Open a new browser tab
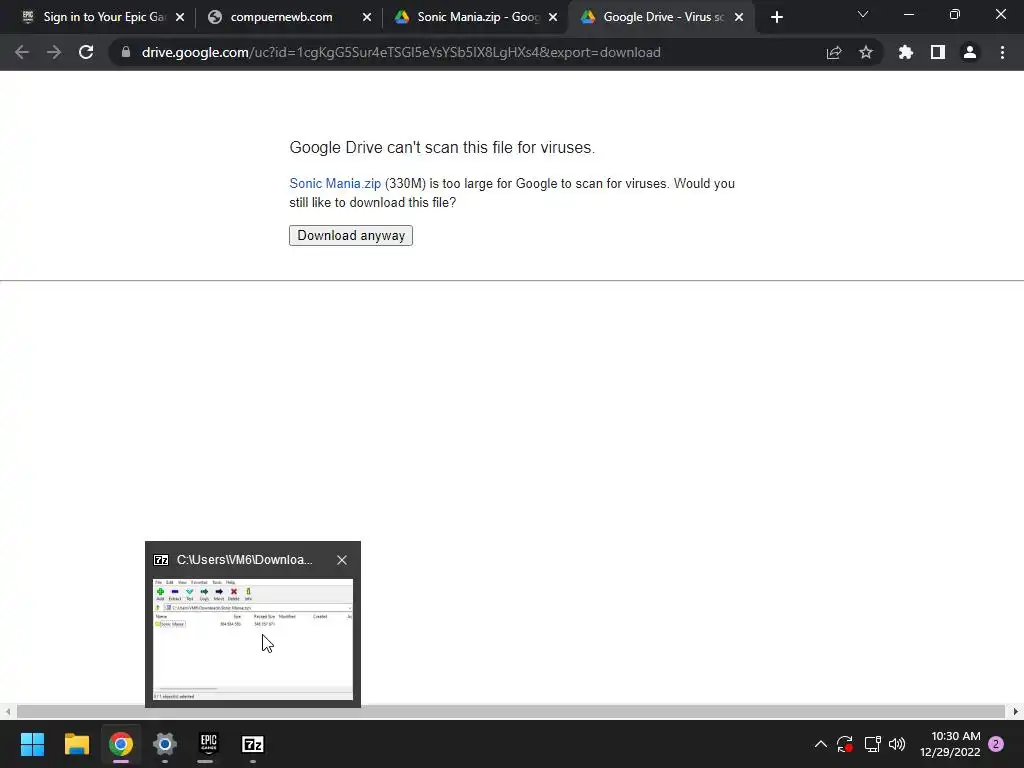1024x768 pixels. point(776,18)
